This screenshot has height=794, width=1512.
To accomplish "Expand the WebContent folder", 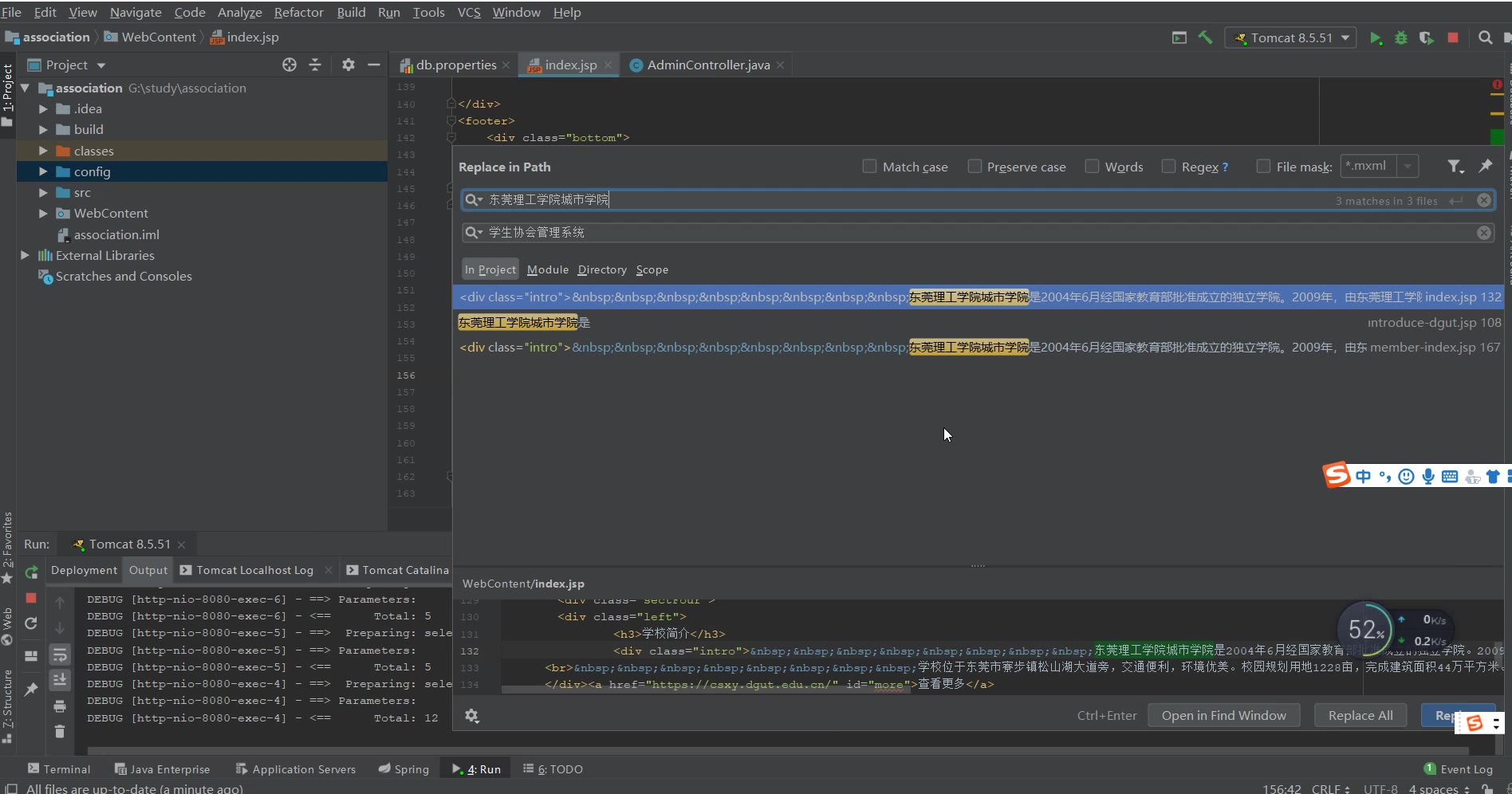I will coord(43,214).
